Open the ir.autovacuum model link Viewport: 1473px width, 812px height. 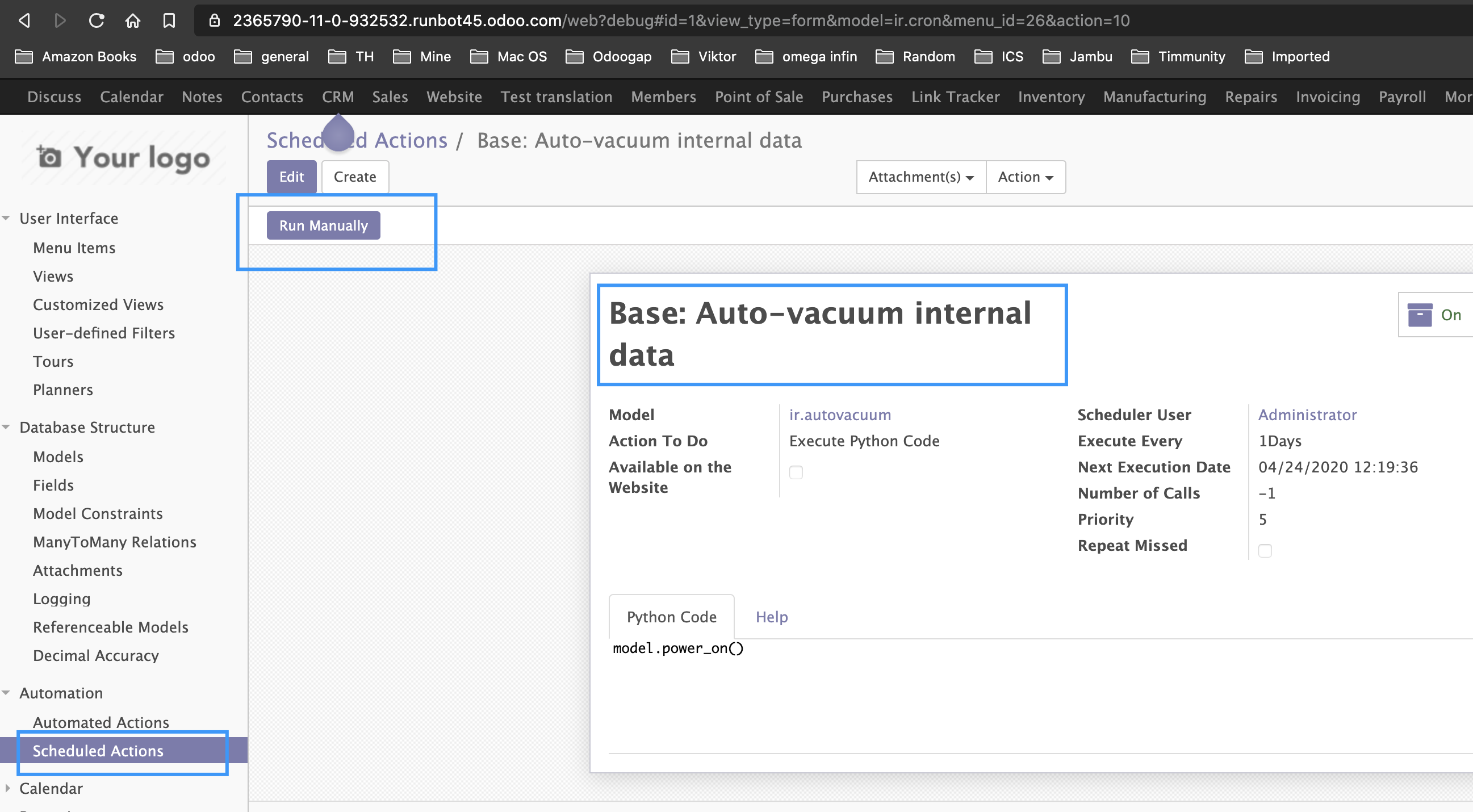point(840,415)
